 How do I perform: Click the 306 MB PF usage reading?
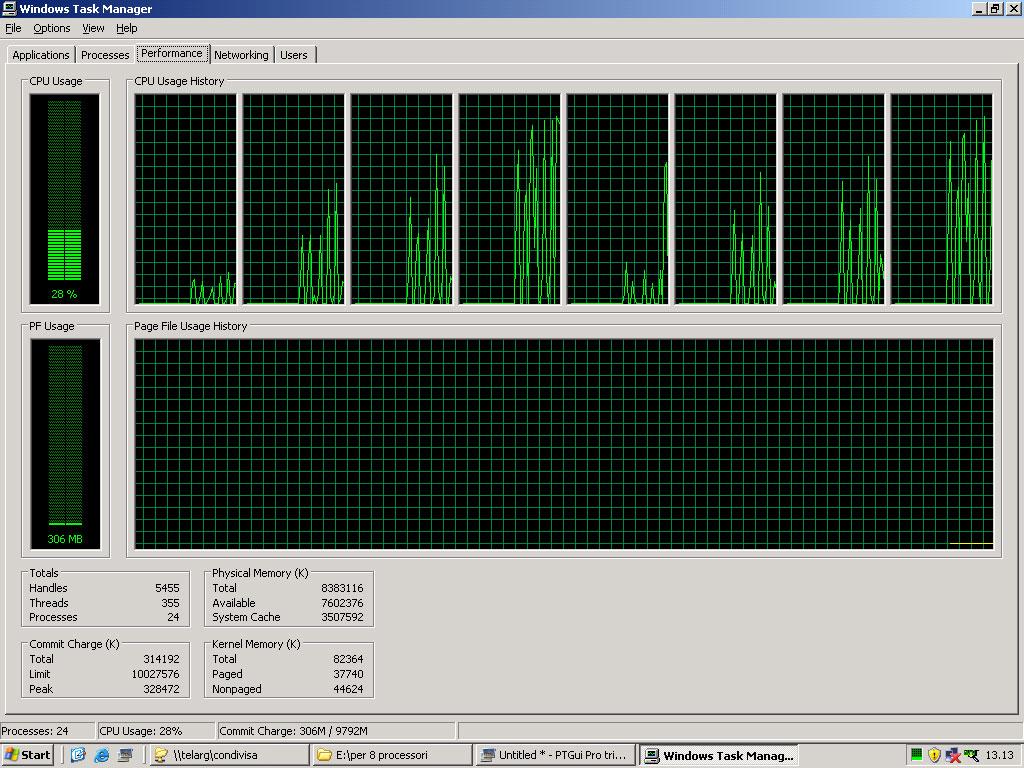(65, 539)
